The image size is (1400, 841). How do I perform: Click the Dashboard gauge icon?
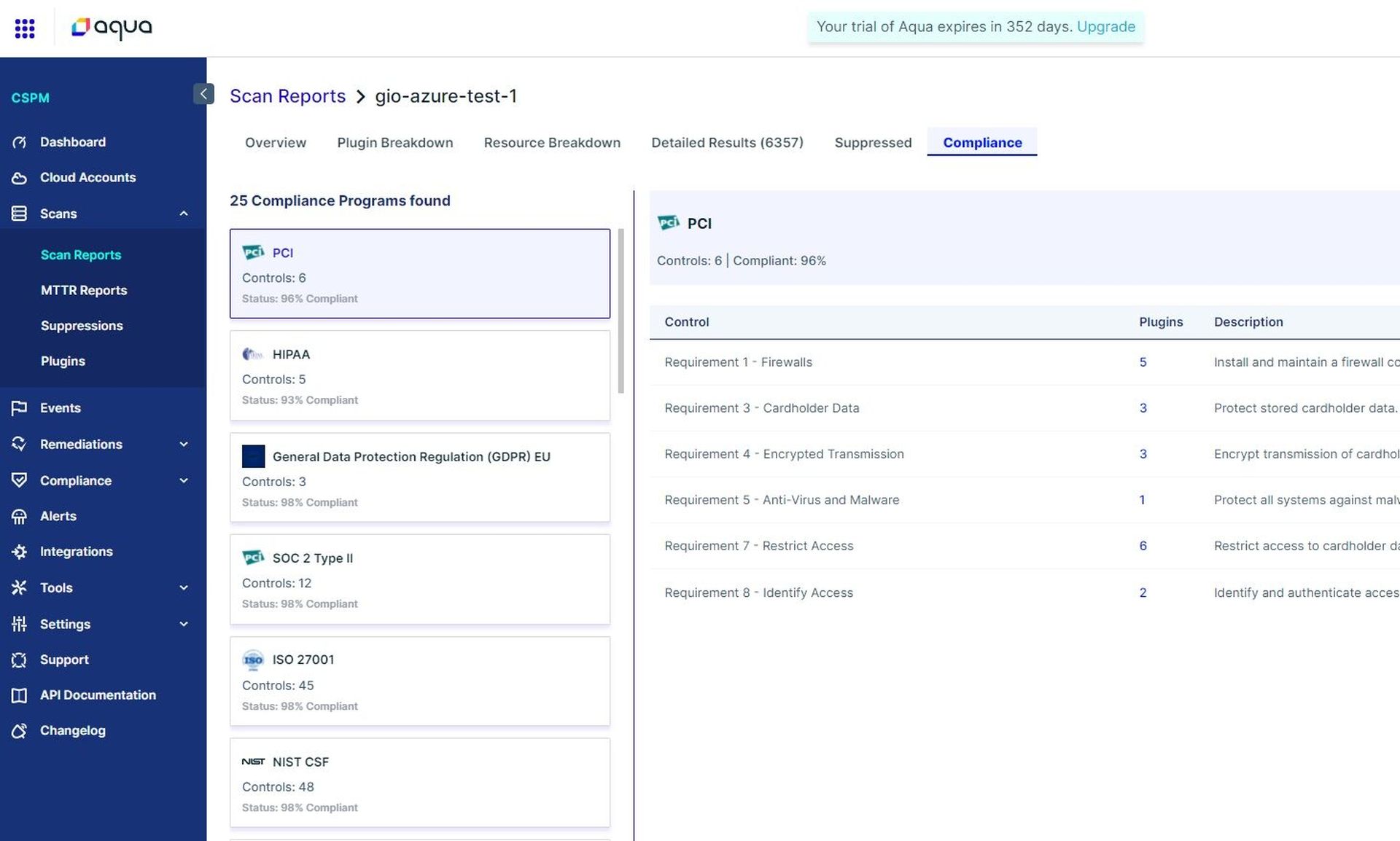[20, 142]
